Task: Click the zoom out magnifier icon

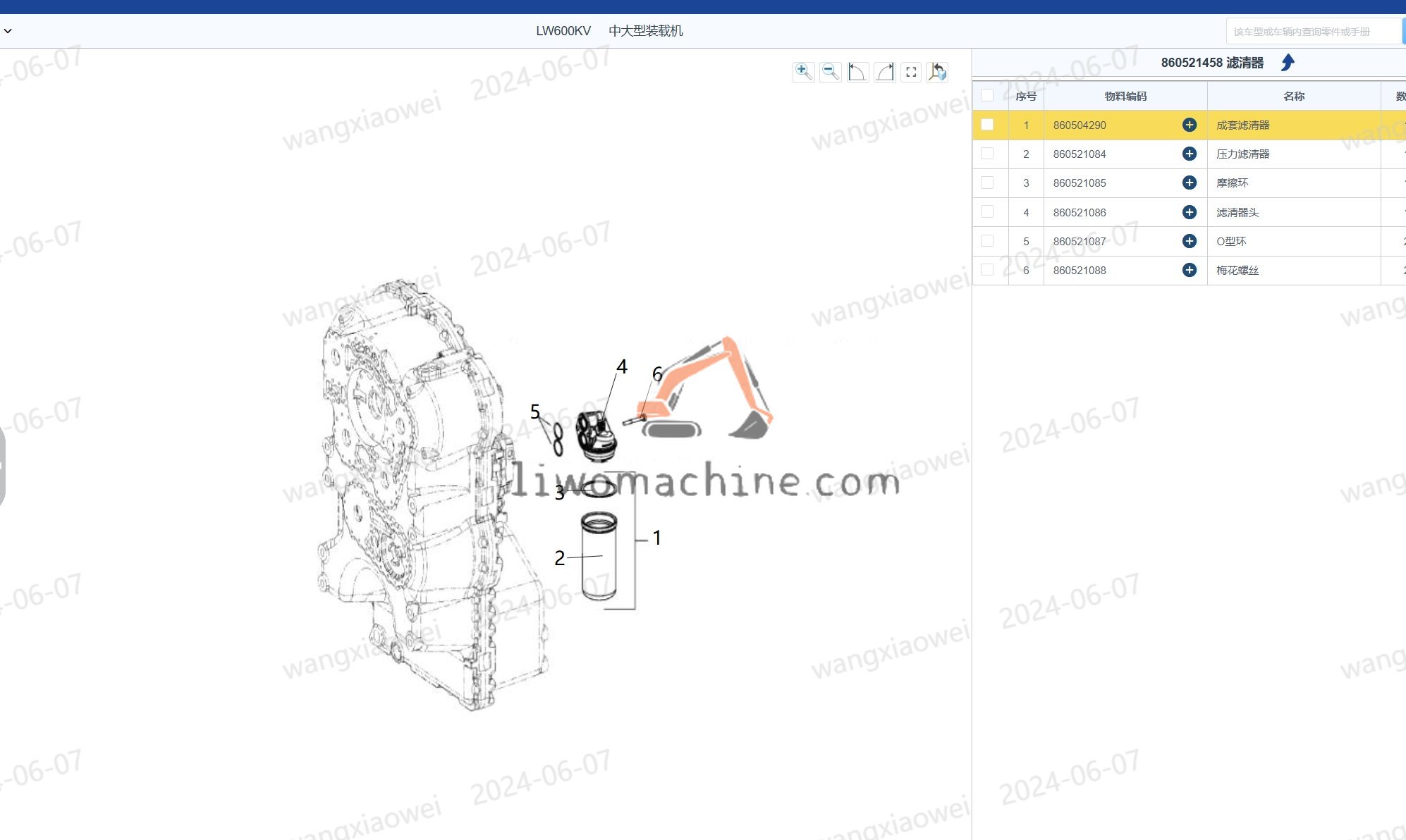Action: coord(830,72)
